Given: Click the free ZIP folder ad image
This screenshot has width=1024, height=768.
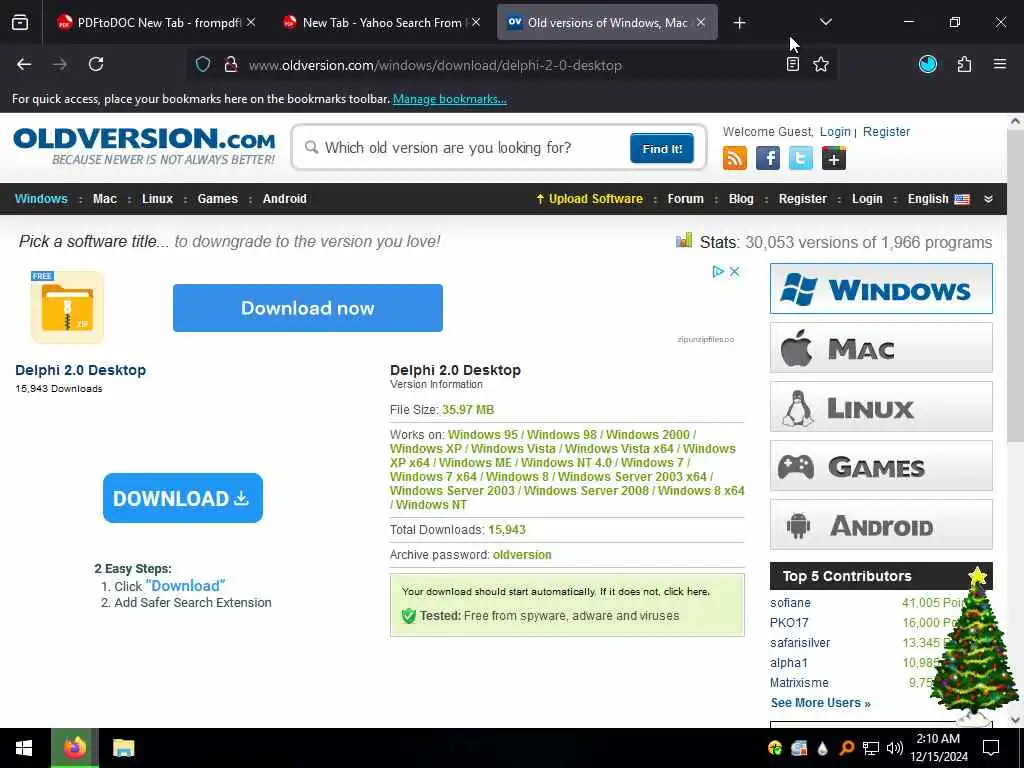Looking at the screenshot, I should pos(67,307).
